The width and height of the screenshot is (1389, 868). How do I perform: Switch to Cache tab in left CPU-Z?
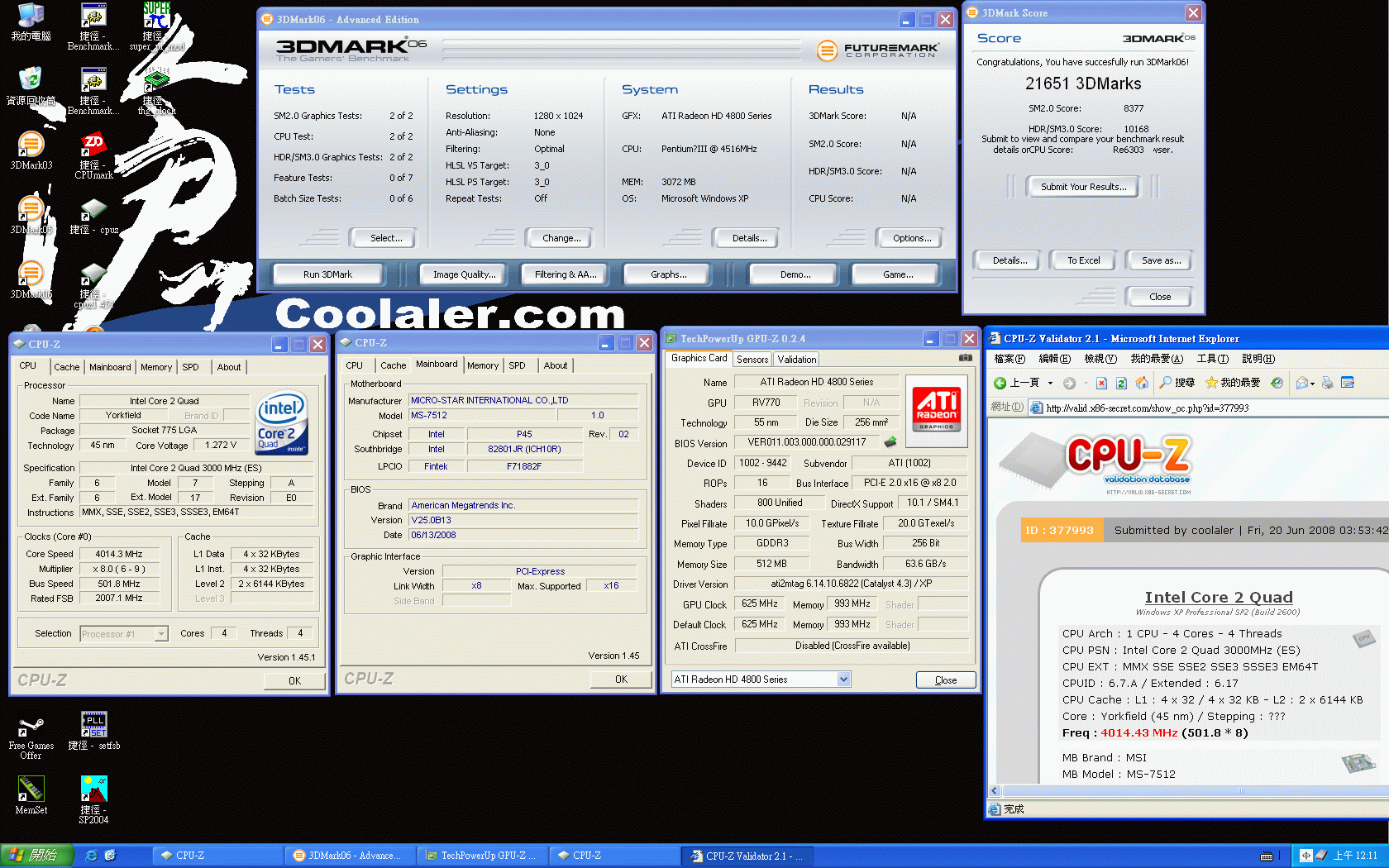(x=67, y=367)
